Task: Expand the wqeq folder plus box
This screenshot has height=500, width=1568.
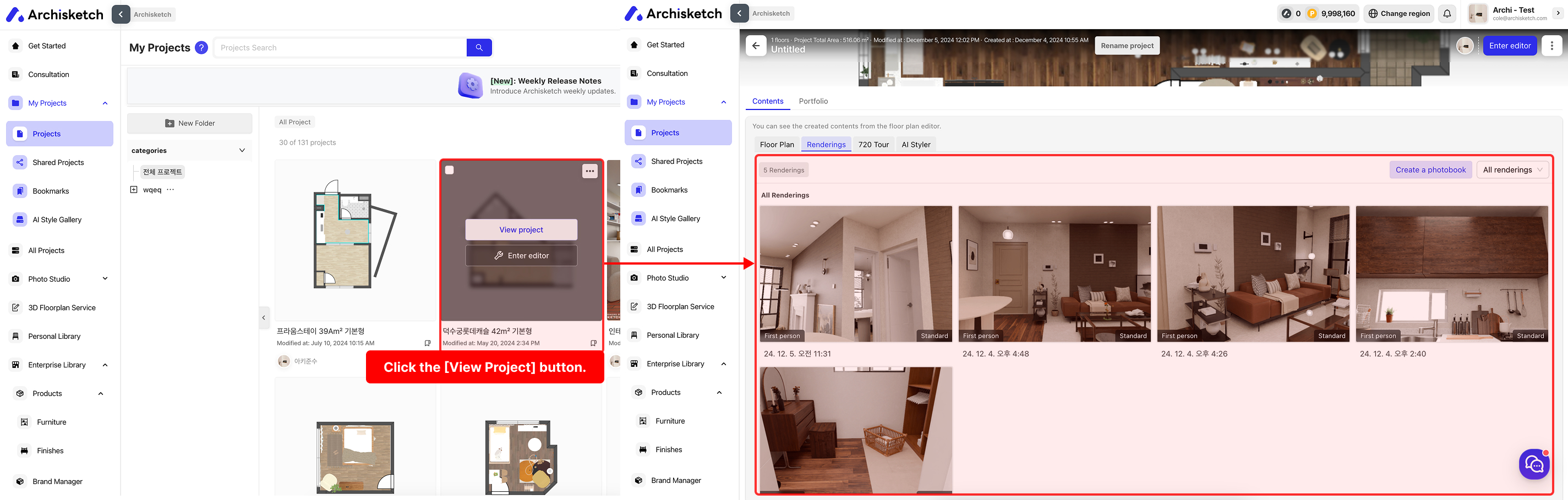Action: pyautogui.click(x=134, y=190)
